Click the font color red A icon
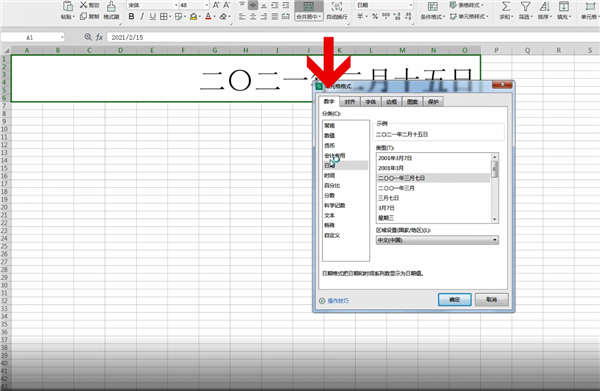The height and width of the screenshot is (391, 600). click(x=208, y=16)
